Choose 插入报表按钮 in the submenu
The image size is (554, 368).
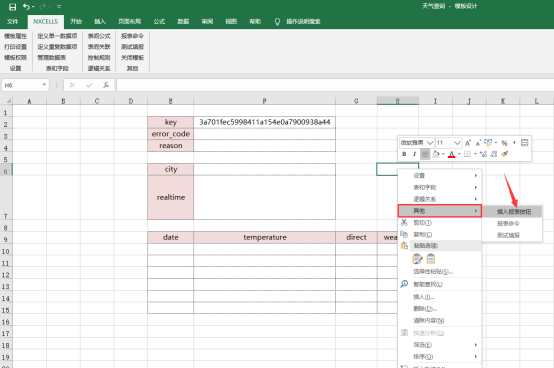pos(512,212)
